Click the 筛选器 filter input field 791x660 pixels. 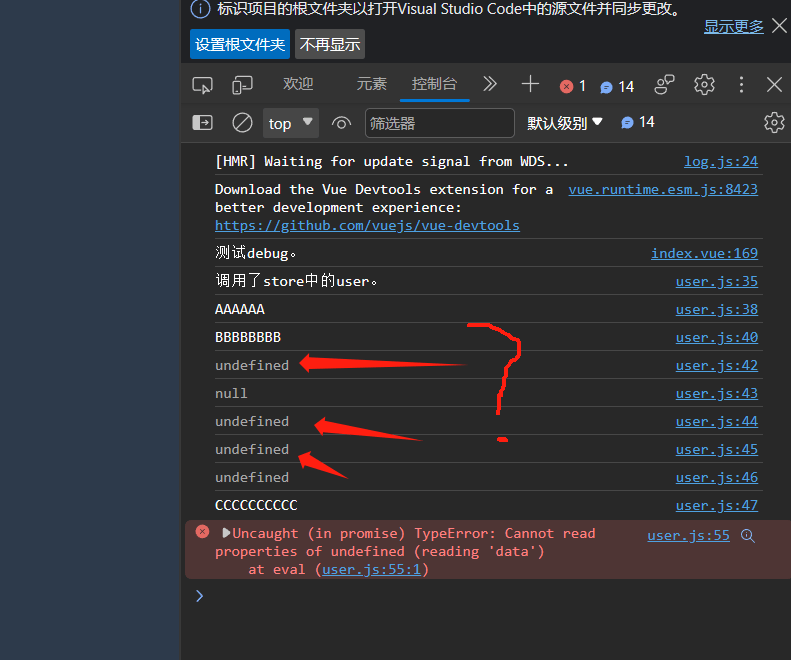tap(439, 123)
